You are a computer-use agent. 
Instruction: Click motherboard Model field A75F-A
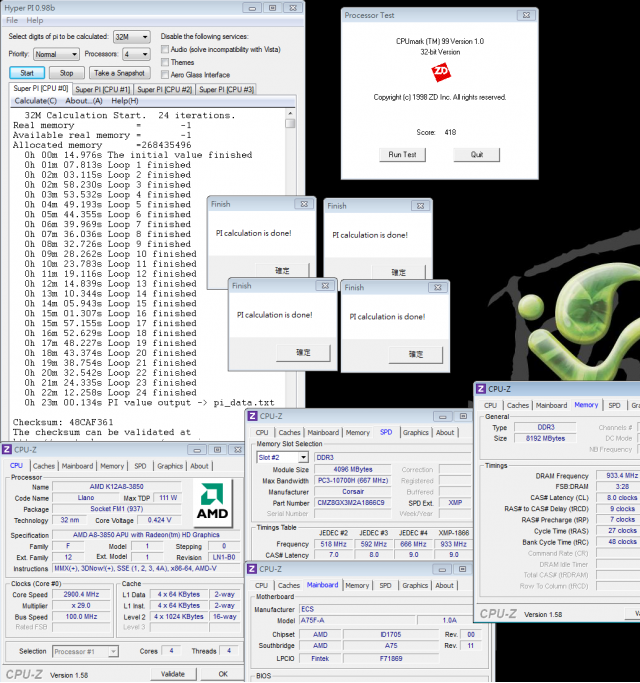[357, 620]
